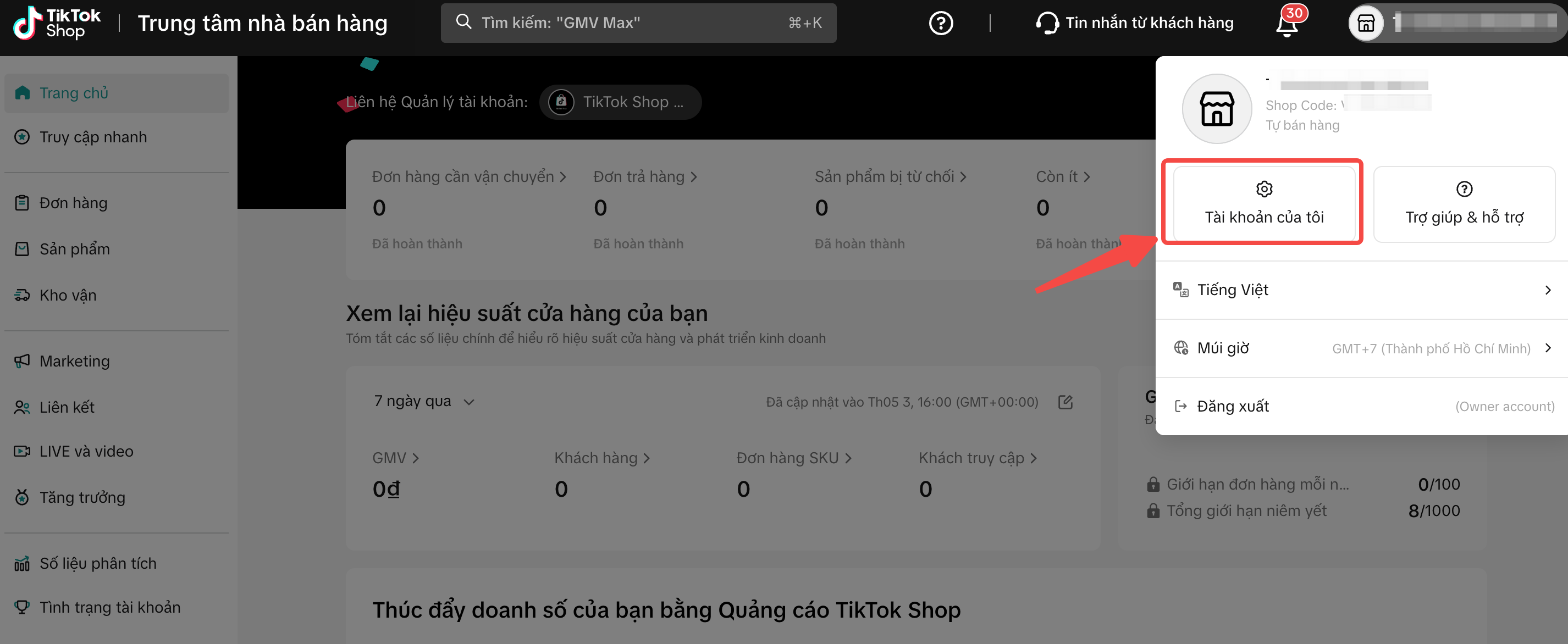Click the GMT+7 (Thành phố Hồ Chí Minh) value
The height and width of the screenshot is (644, 1568).
[1431, 348]
